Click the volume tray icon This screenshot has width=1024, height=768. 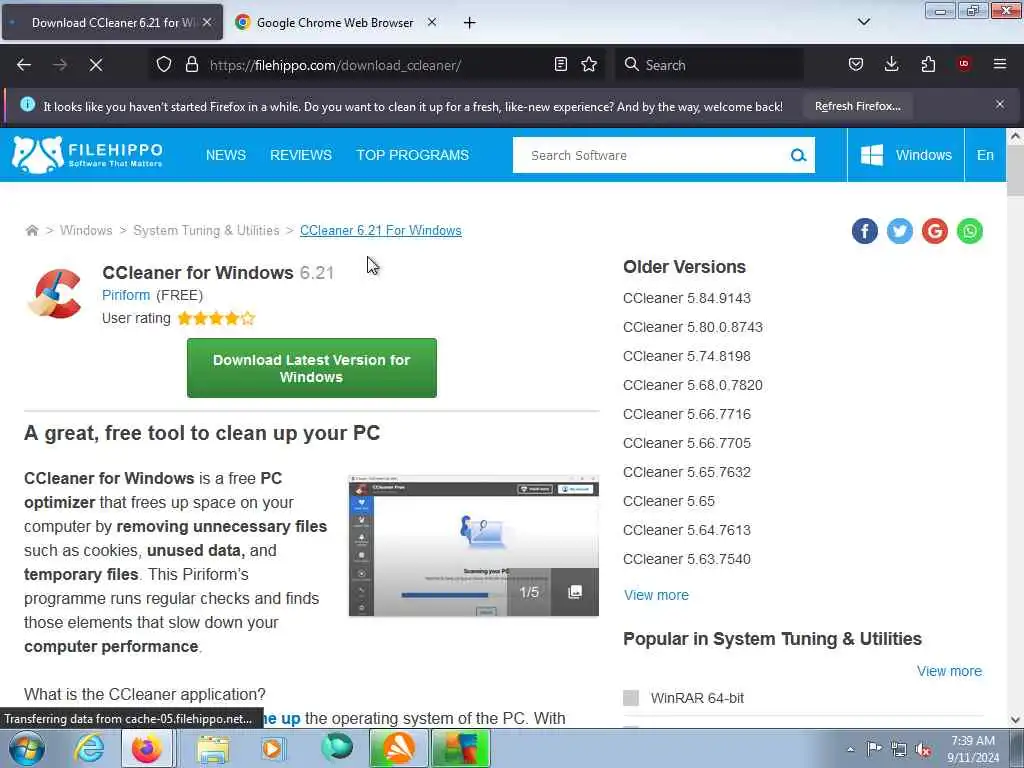coord(923,749)
